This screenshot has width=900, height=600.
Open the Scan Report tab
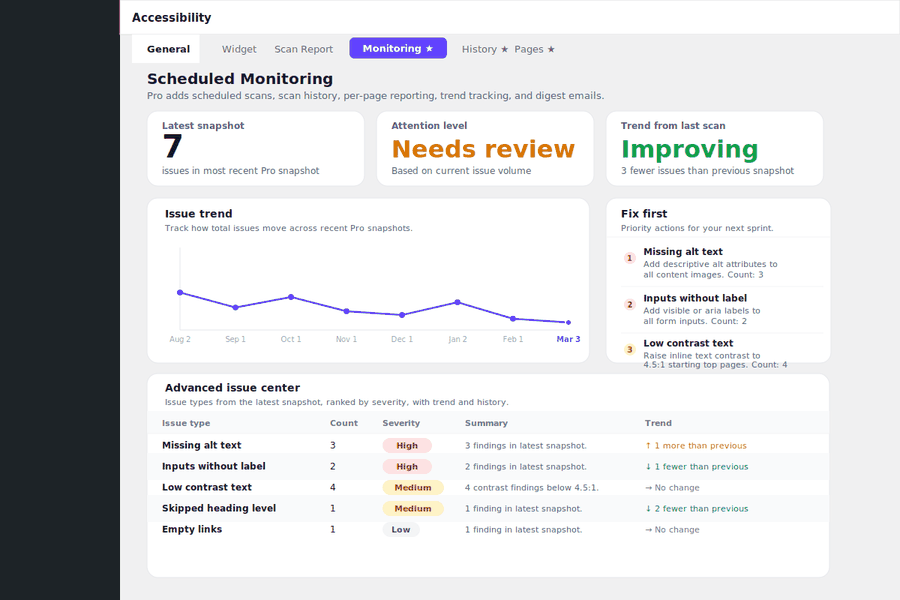click(304, 49)
